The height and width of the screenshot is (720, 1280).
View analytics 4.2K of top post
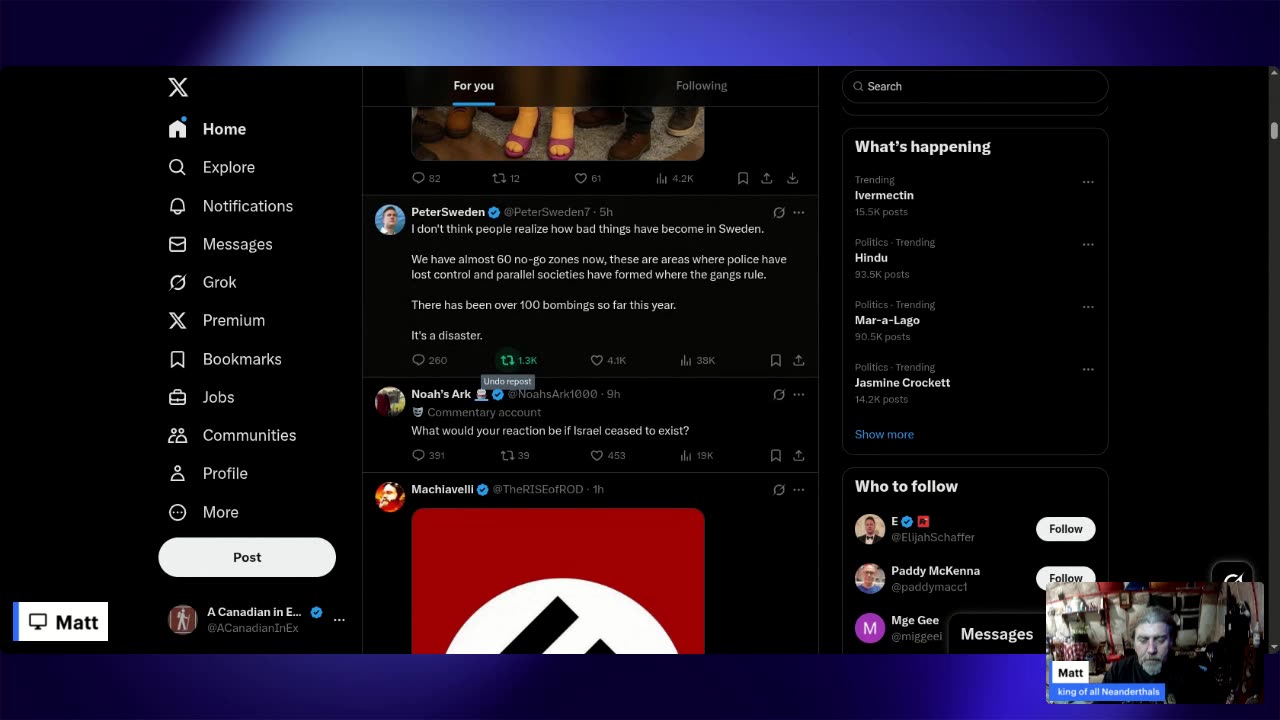pos(675,178)
